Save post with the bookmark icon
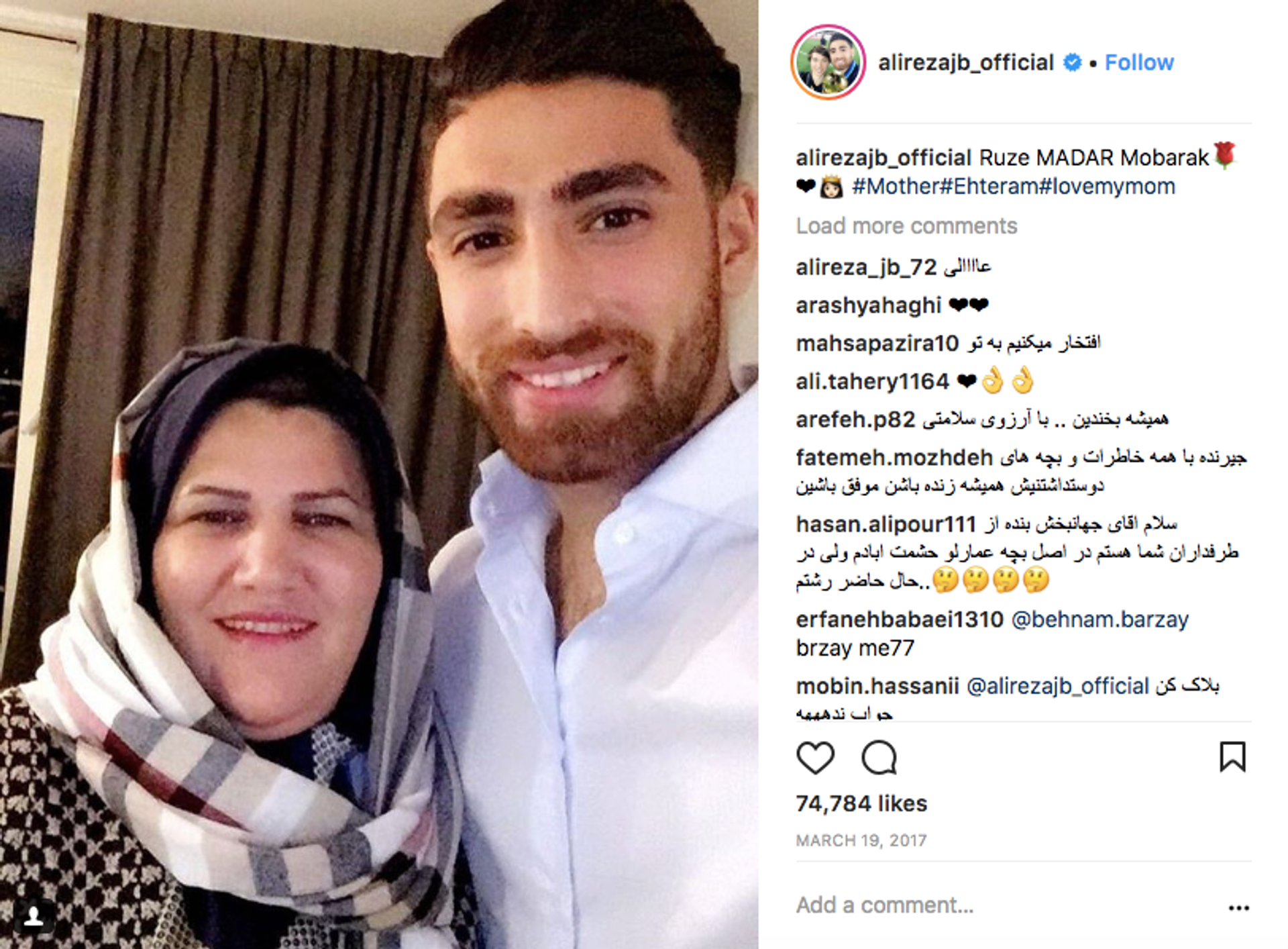The width and height of the screenshot is (1288, 949). 1232,757
